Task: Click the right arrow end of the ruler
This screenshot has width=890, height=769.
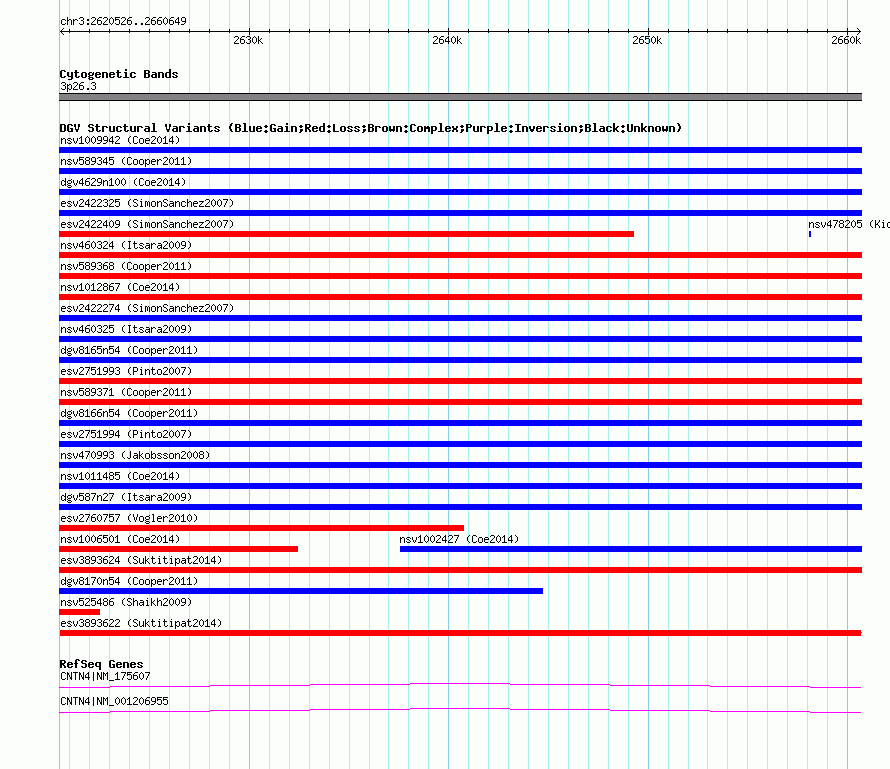Action: pyautogui.click(x=859, y=31)
